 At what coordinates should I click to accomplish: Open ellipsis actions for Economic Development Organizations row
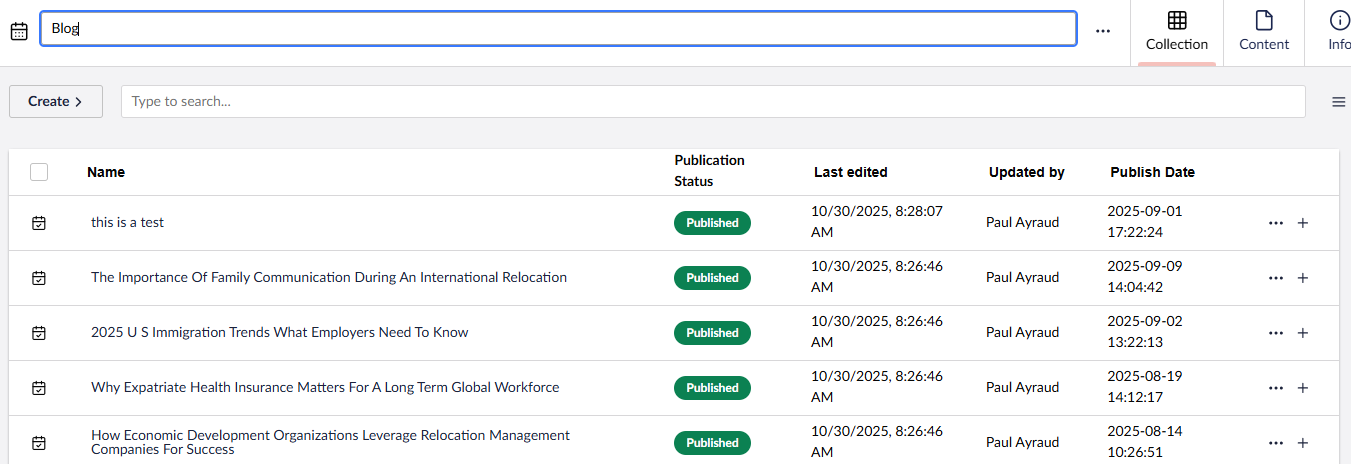point(1275,443)
